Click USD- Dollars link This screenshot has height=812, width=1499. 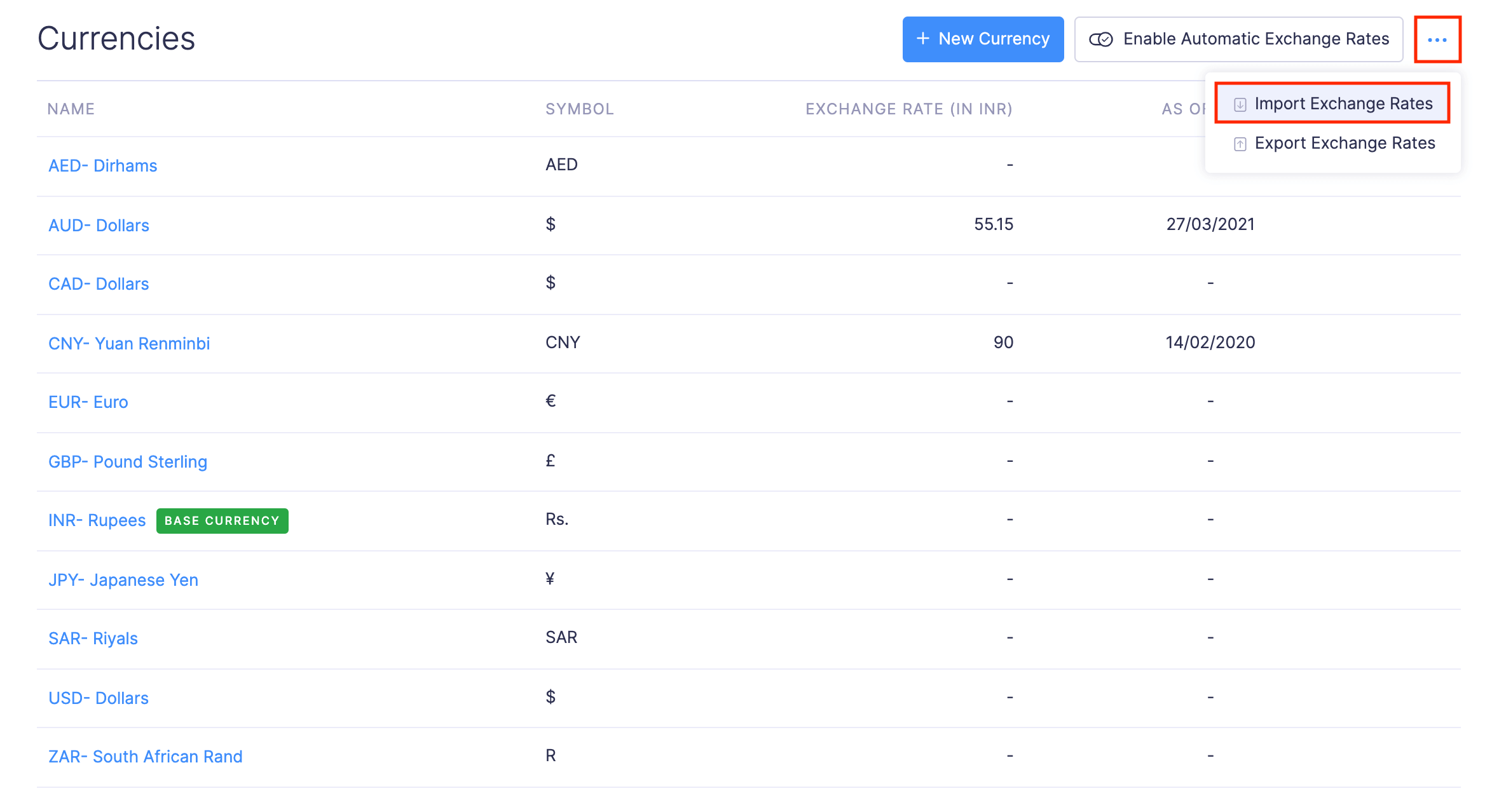pyautogui.click(x=99, y=698)
